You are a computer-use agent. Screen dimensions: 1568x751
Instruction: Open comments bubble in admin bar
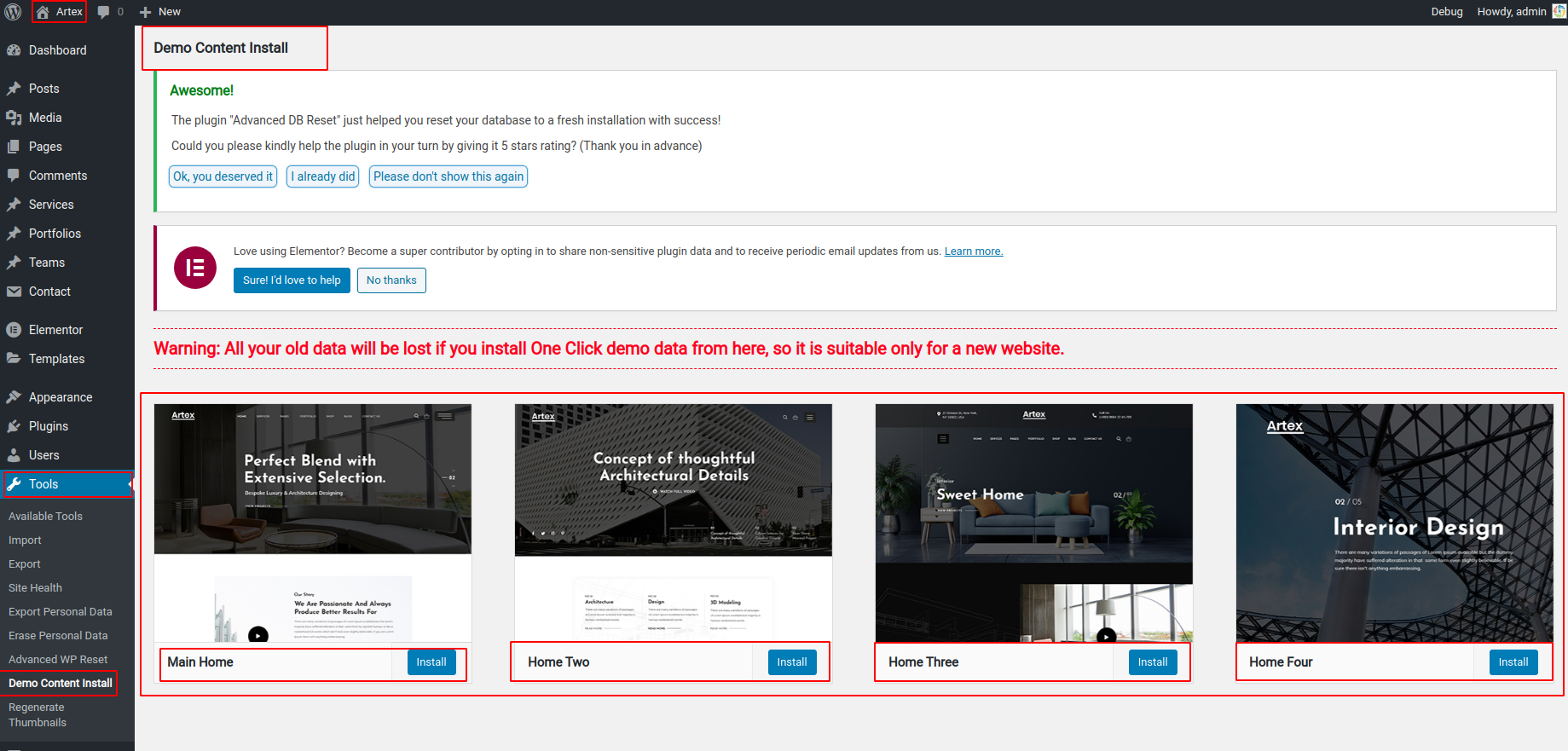pyautogui.click(x=103, y=12)
